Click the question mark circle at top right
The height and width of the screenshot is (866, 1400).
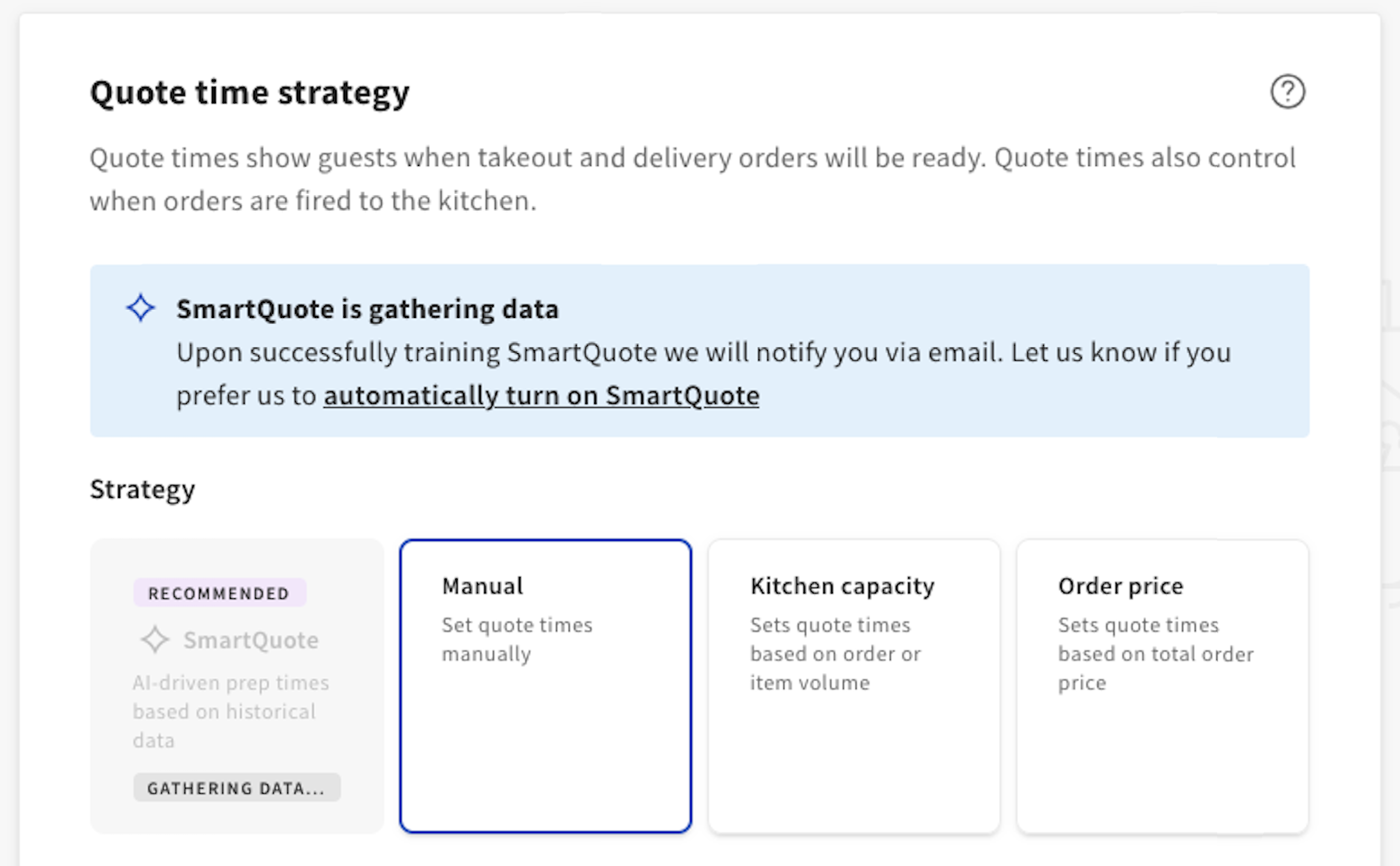[1289, 91]
